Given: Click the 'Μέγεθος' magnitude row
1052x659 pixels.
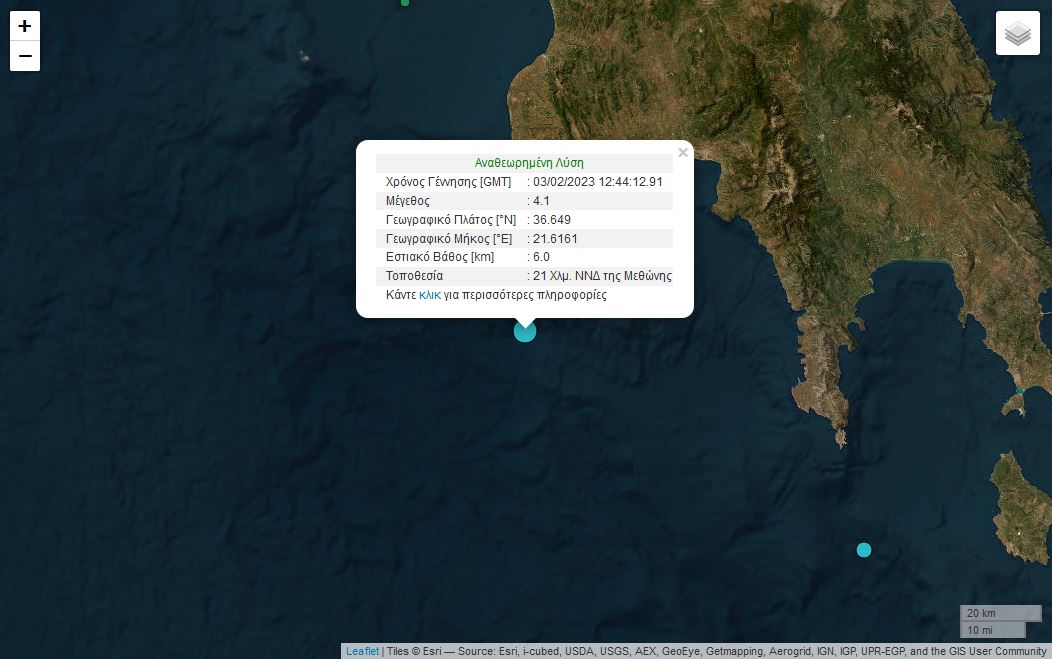Looking at the screenshot, I should coord(408,201).
